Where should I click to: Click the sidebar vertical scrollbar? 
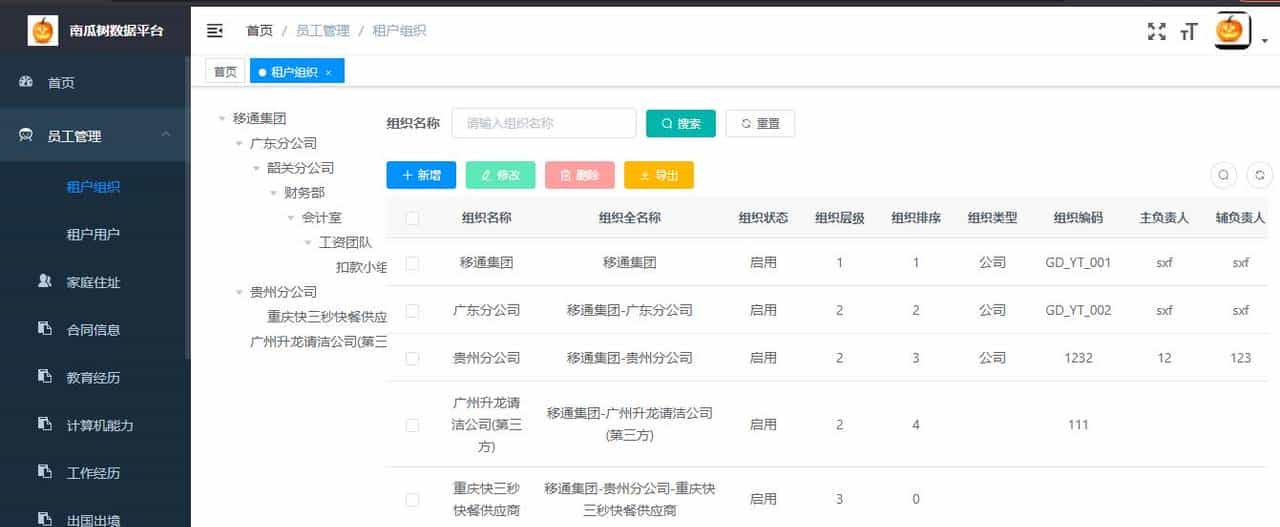click(187, 210)
